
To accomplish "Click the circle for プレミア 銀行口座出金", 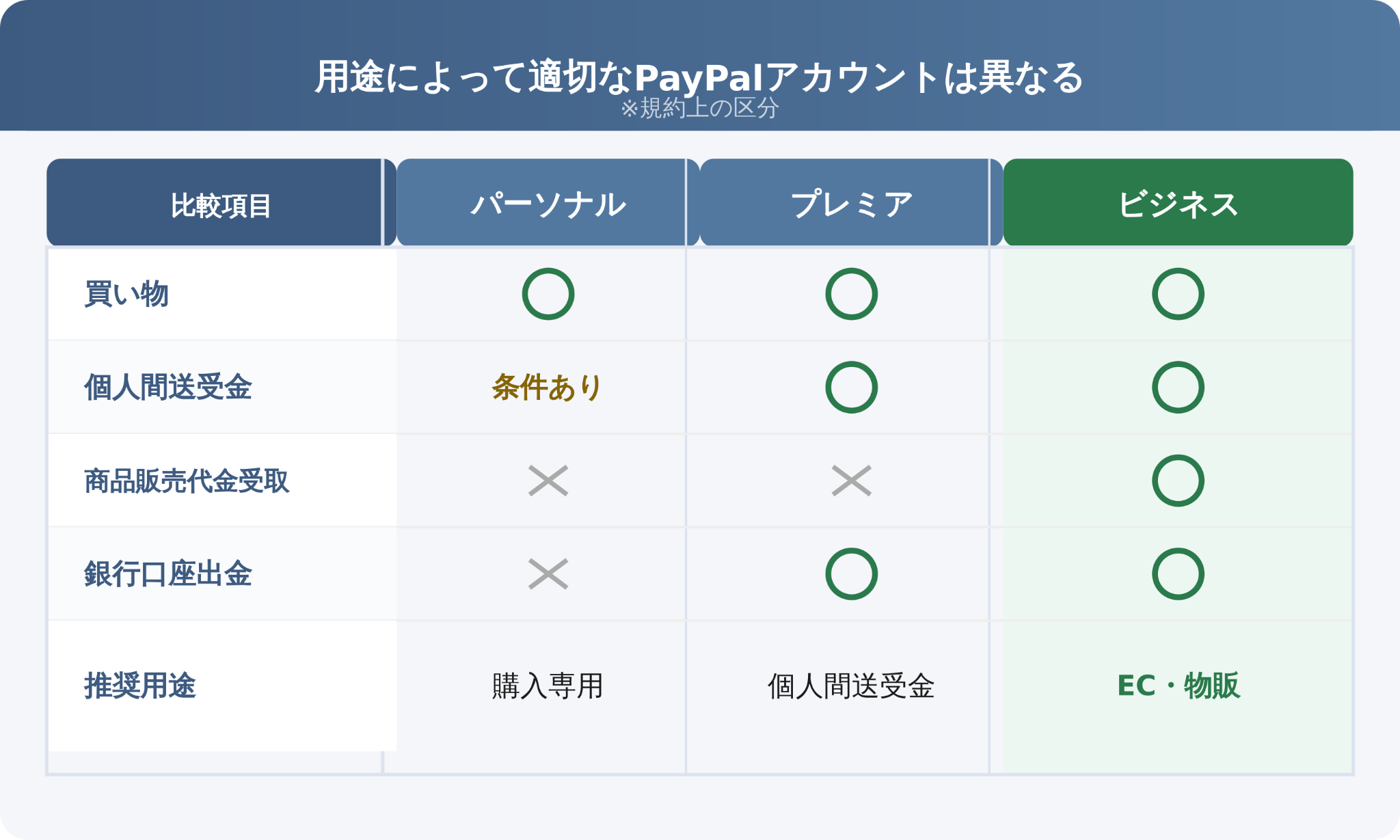I will [x=851, y=574].
